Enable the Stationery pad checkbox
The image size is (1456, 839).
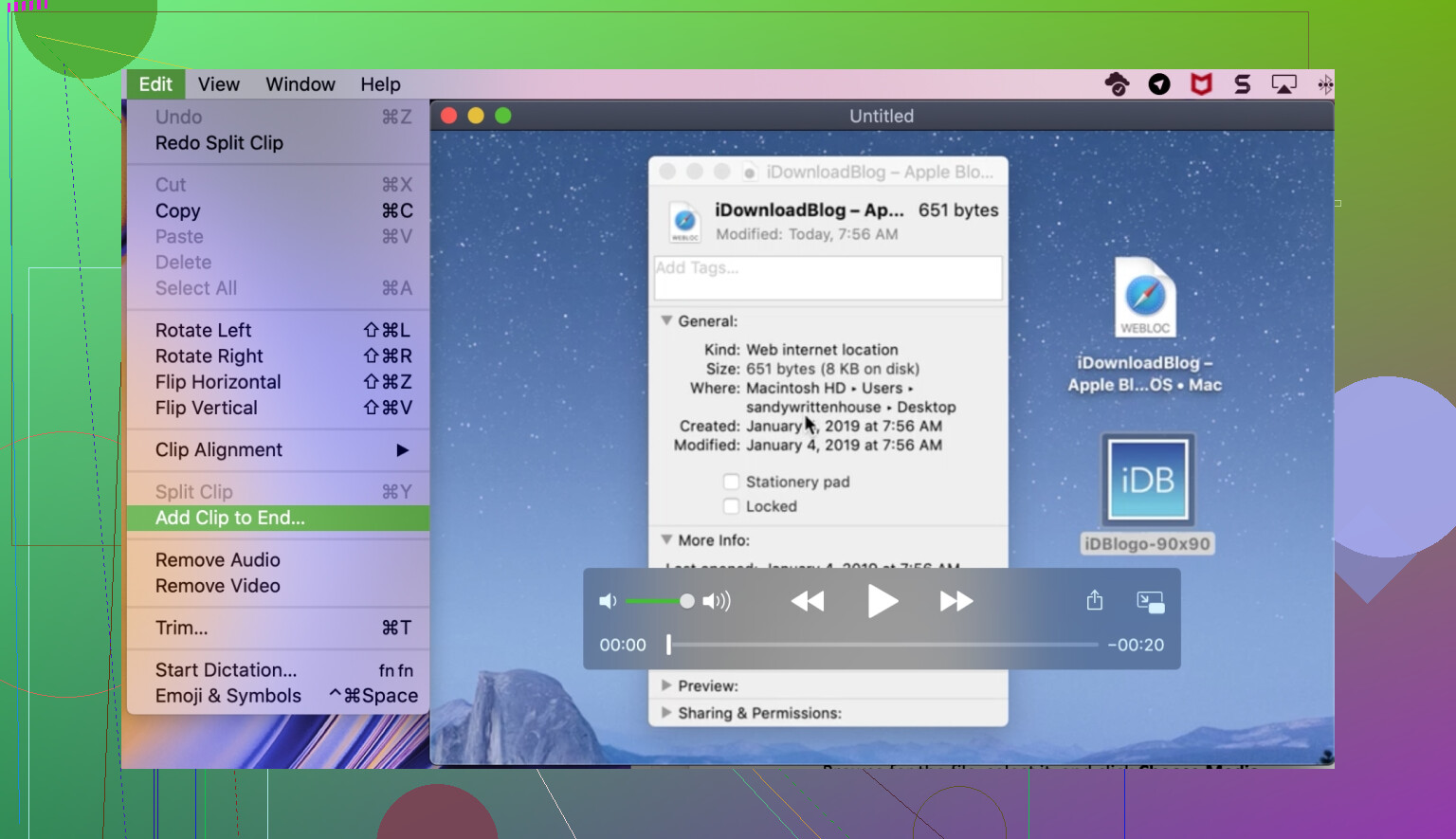[731, 482]
